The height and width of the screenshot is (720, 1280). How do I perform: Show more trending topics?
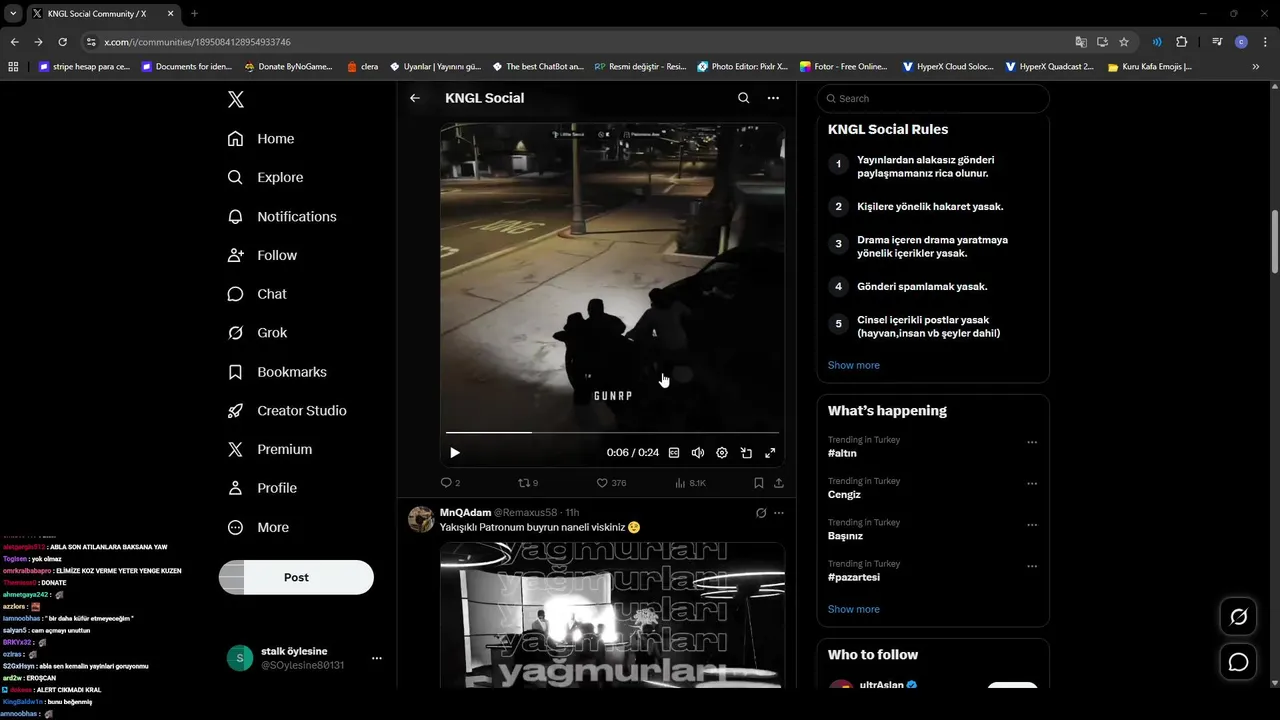pos(853,609)
